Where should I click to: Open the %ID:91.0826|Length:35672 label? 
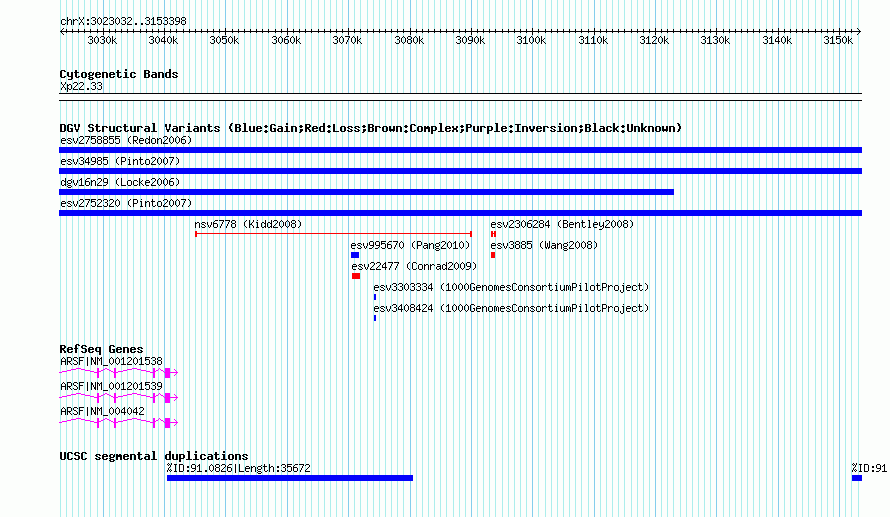(x=238, y=468)
